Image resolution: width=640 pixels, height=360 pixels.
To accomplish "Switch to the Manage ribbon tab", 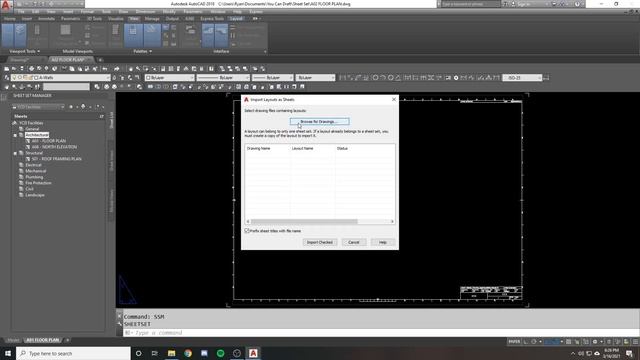I will (152, 19).
